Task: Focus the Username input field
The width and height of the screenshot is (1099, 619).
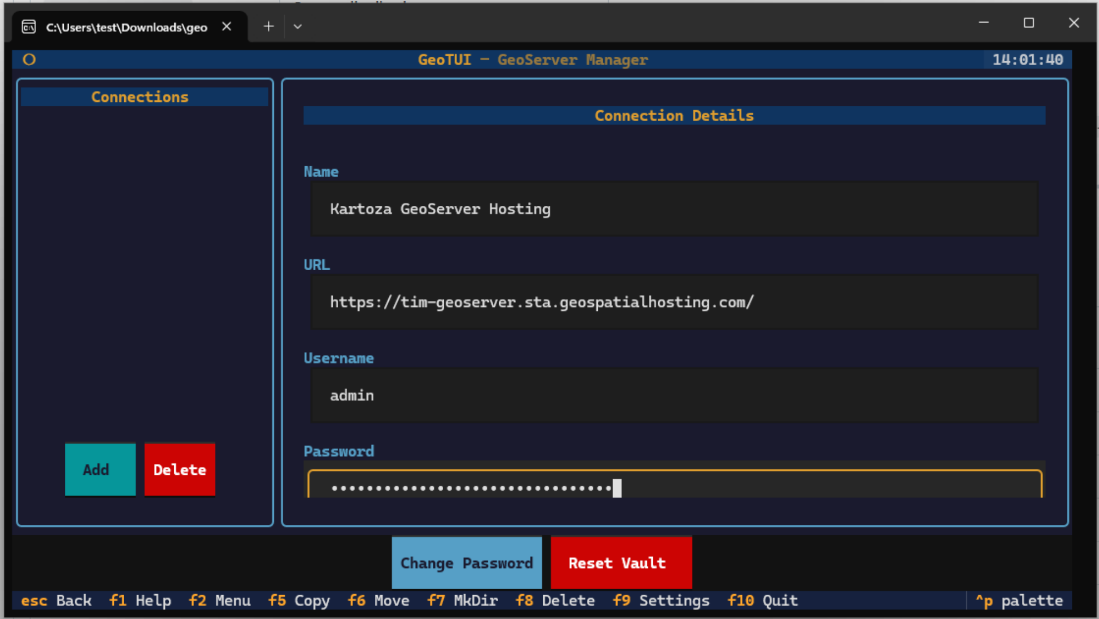Action: [x=674, y=395]
